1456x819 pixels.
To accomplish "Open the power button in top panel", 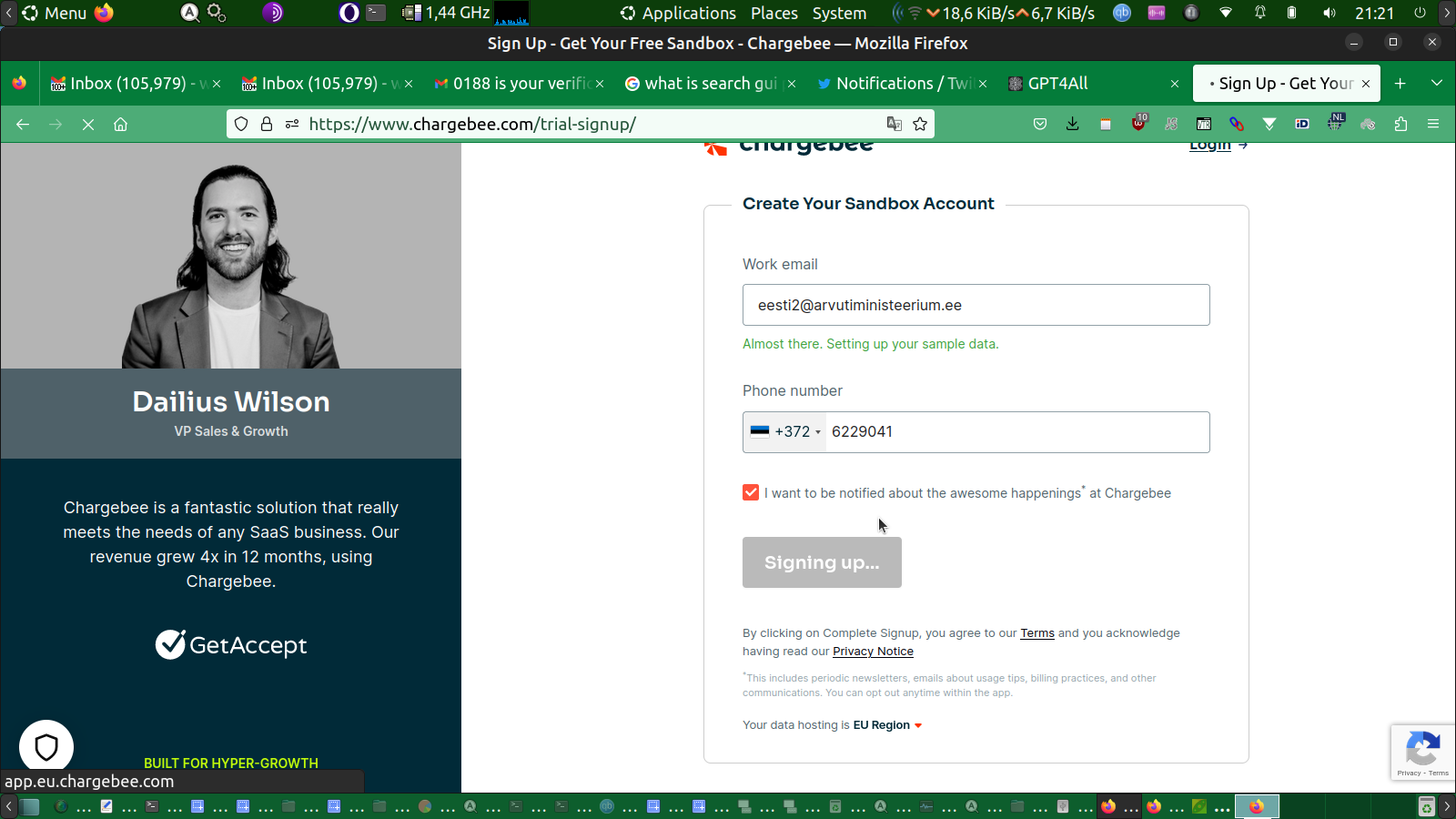I will click(1420, 13).
